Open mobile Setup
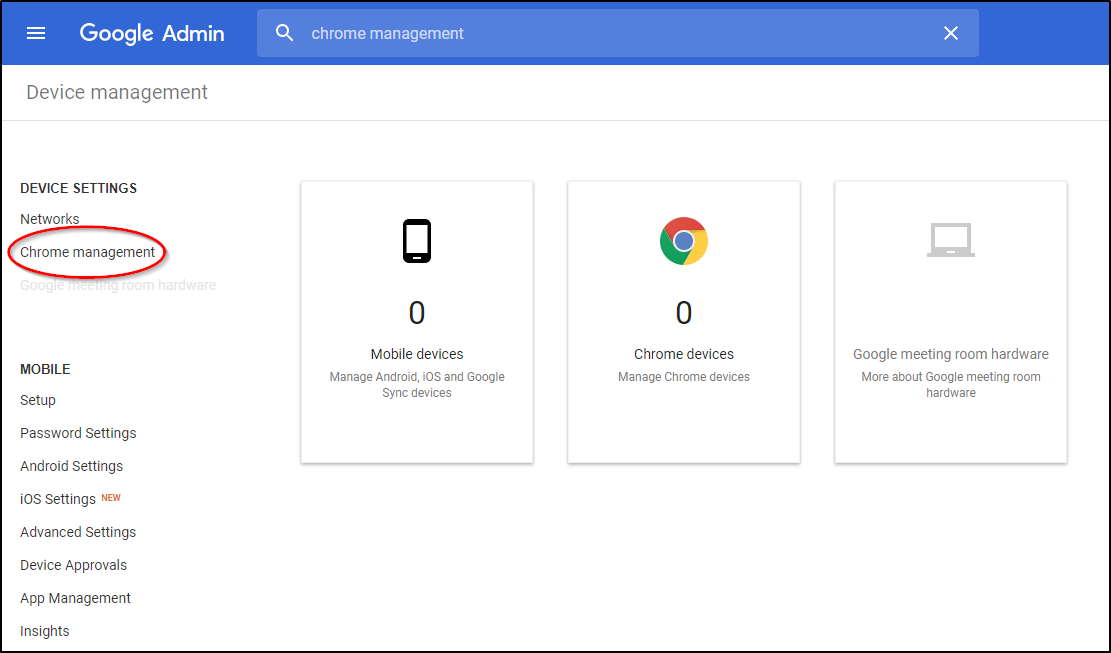Image resolution: width=1111 pixels, height=653 pixels. (38, 400)
